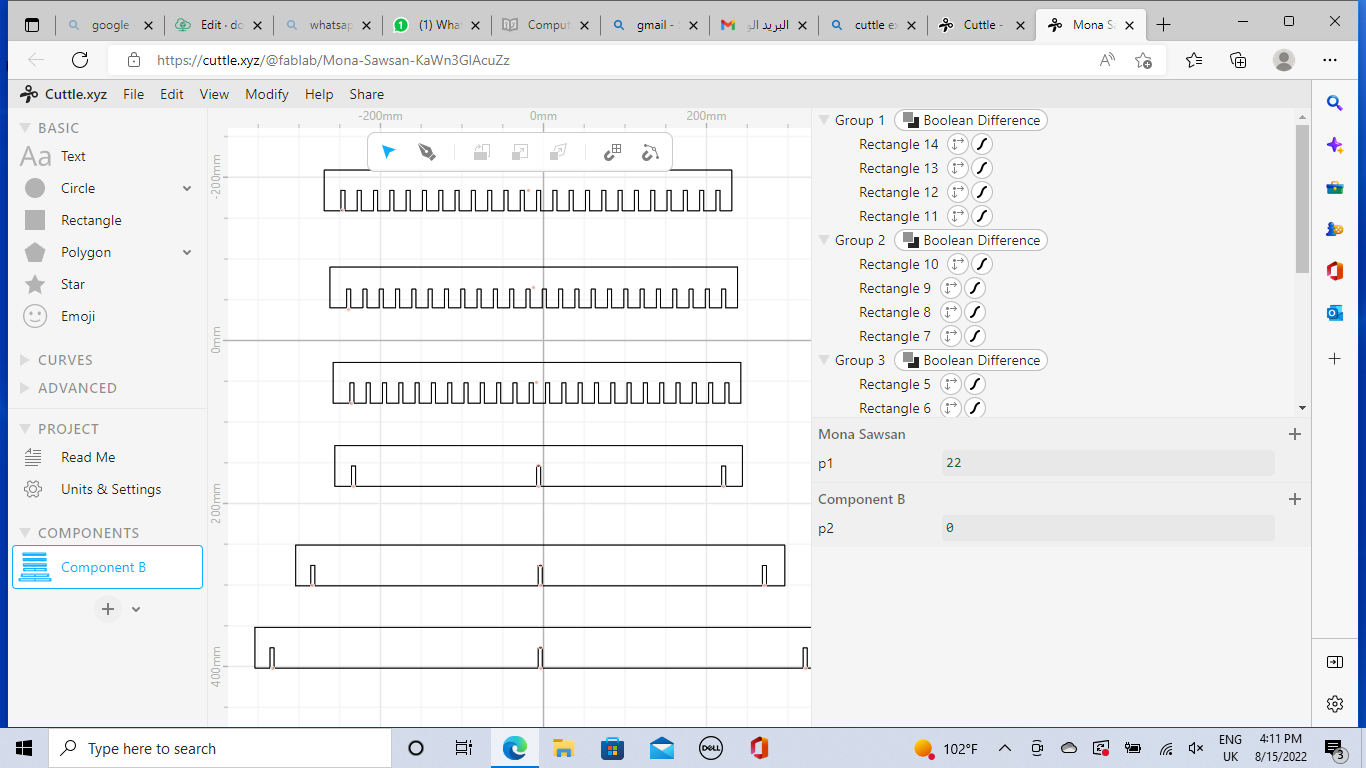Image resolution: width=1366 pixels, height=768 pixels.
Task: Collapse Group 1 in the layer tree
Action: (x=824, y=120)
